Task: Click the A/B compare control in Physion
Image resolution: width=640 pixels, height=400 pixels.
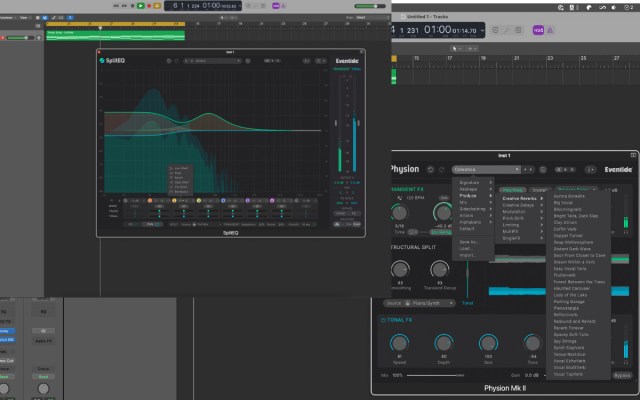Action: (x=565, y=169)
